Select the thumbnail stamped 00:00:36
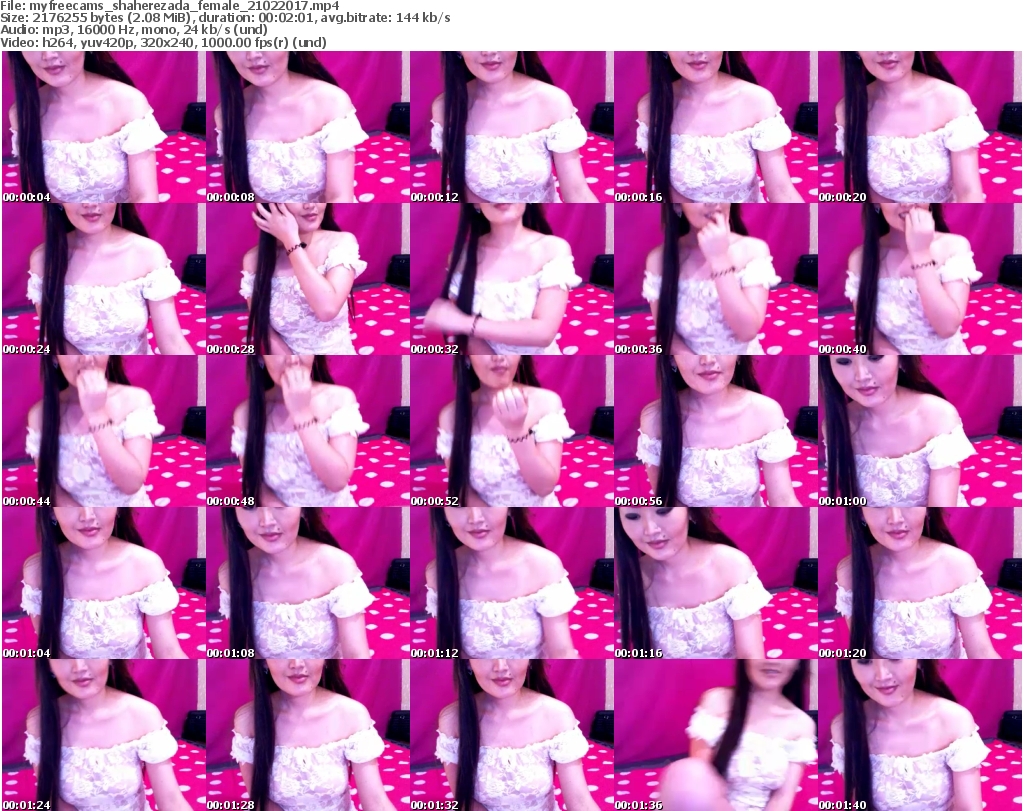 (716, 279)
